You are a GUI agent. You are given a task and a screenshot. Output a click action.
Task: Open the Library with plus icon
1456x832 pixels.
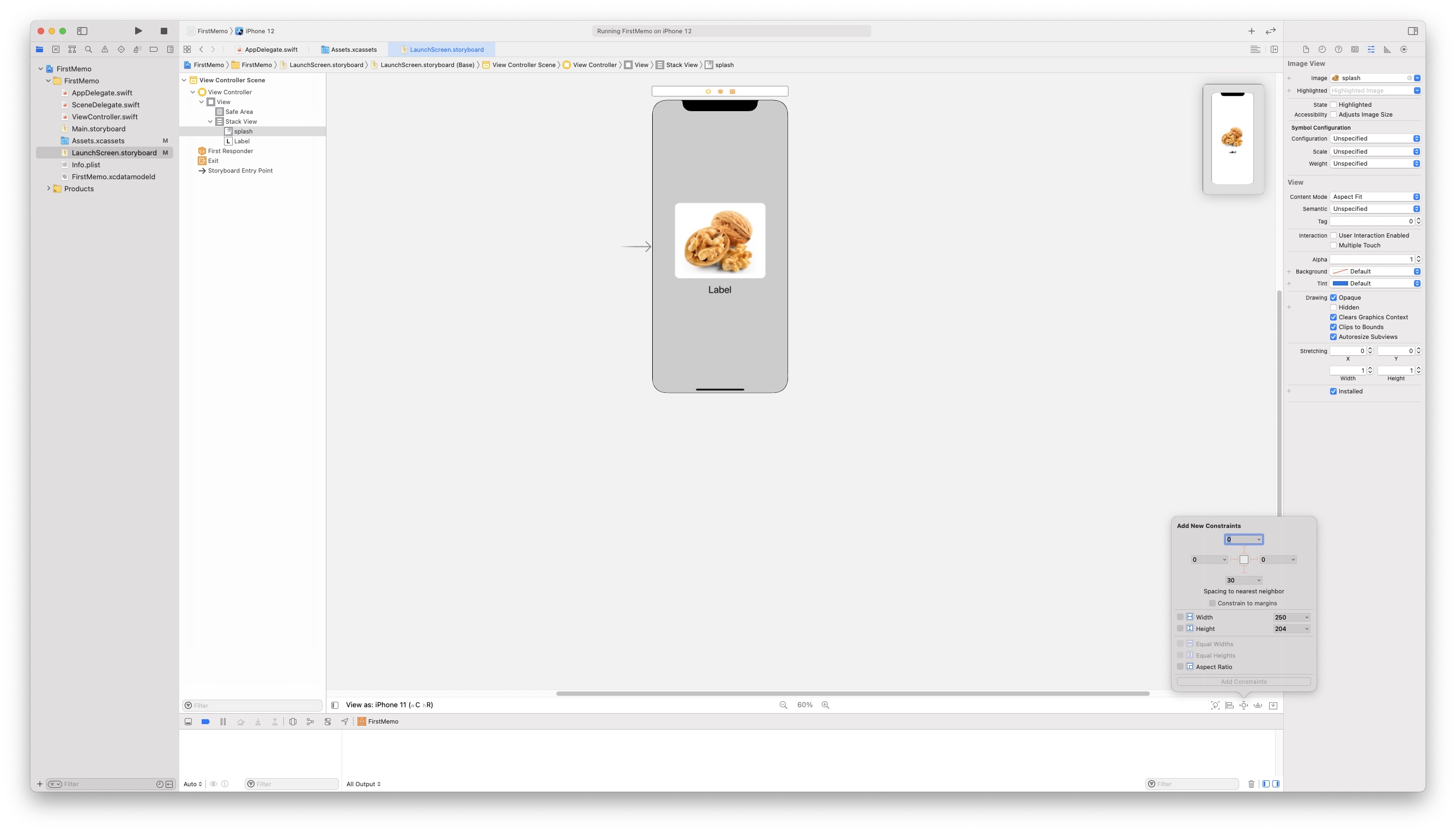1252,31
